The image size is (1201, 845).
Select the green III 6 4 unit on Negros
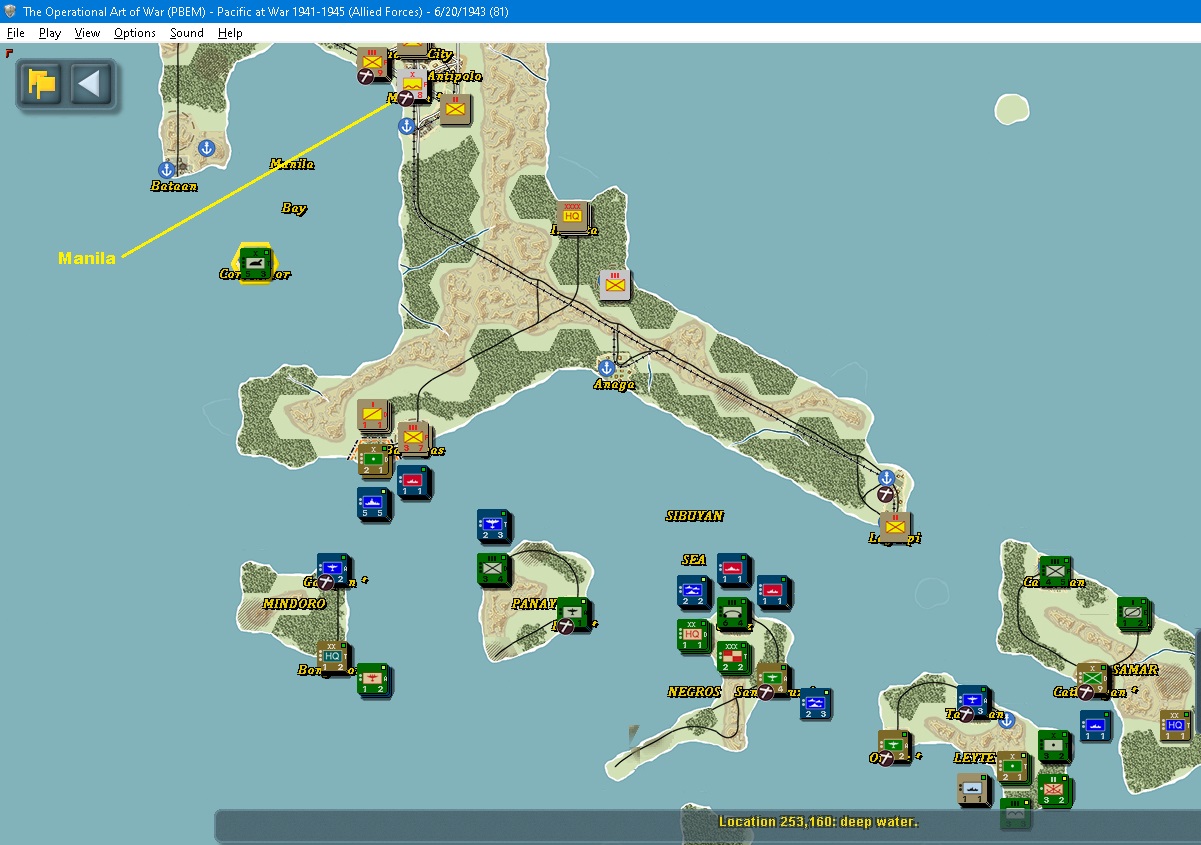tap(733, 613)
